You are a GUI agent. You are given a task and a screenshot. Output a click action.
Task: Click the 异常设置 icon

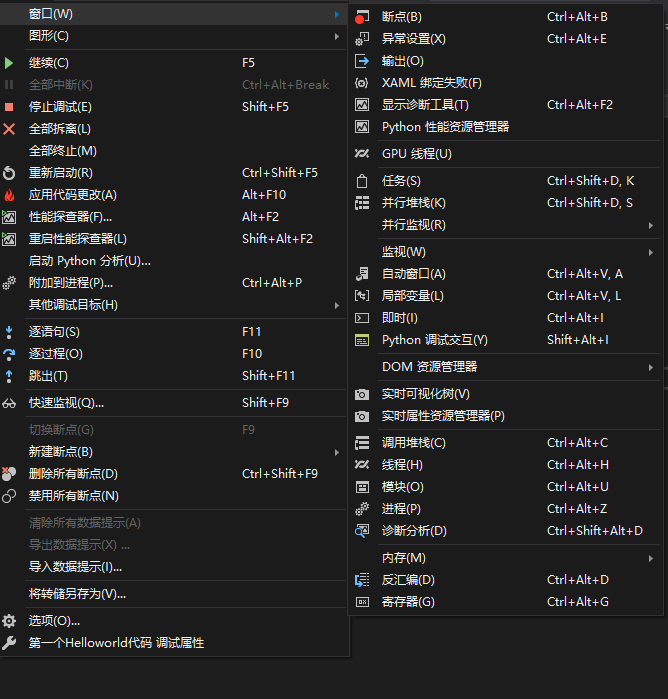tap(362, 39)
